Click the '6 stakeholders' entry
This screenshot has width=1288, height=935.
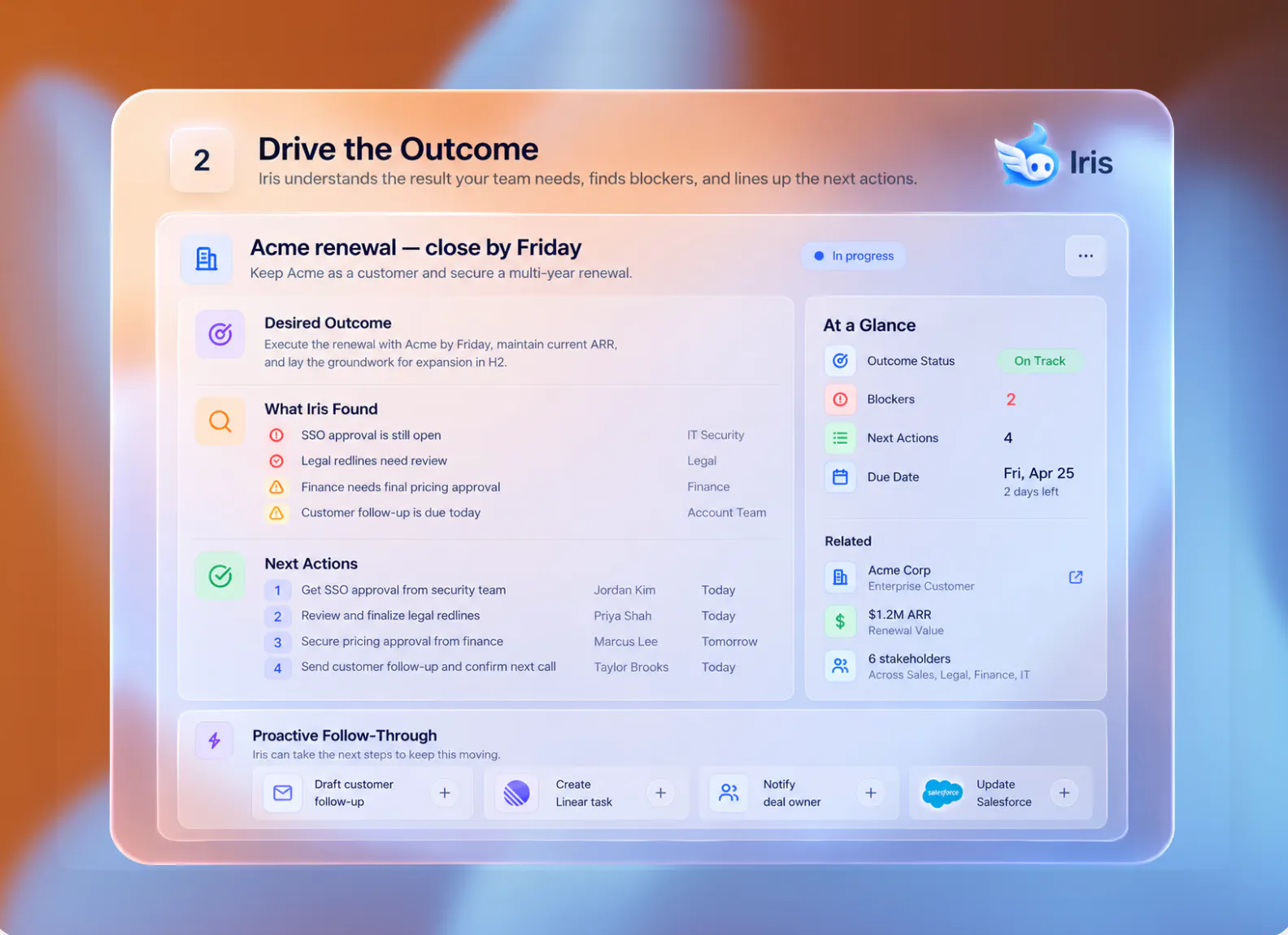tap(909, 659)
